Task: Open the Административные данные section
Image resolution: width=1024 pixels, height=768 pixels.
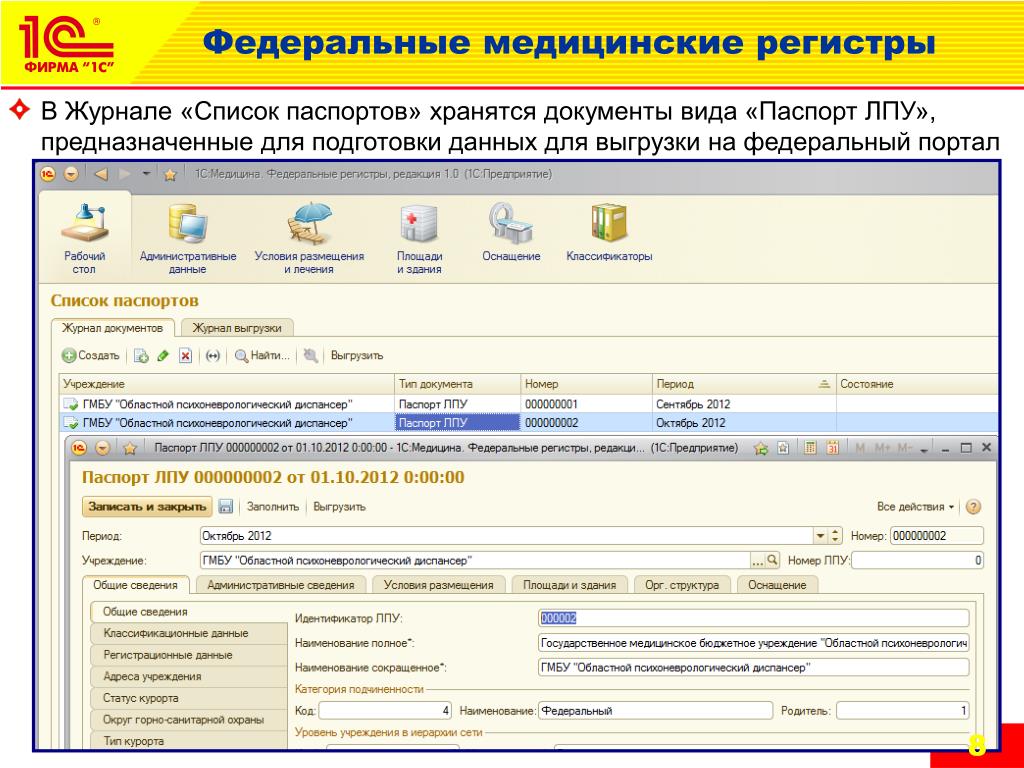Action: pyautogui.click(x=188, y=239)
